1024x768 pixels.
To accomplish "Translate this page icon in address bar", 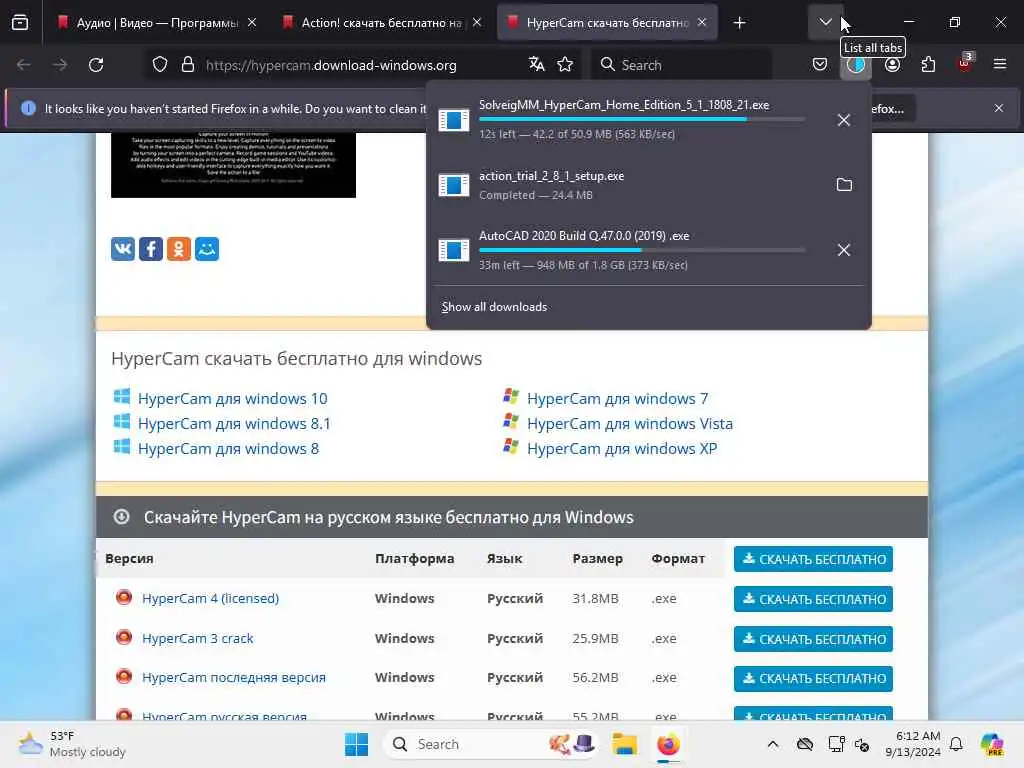I will [537, 64].
